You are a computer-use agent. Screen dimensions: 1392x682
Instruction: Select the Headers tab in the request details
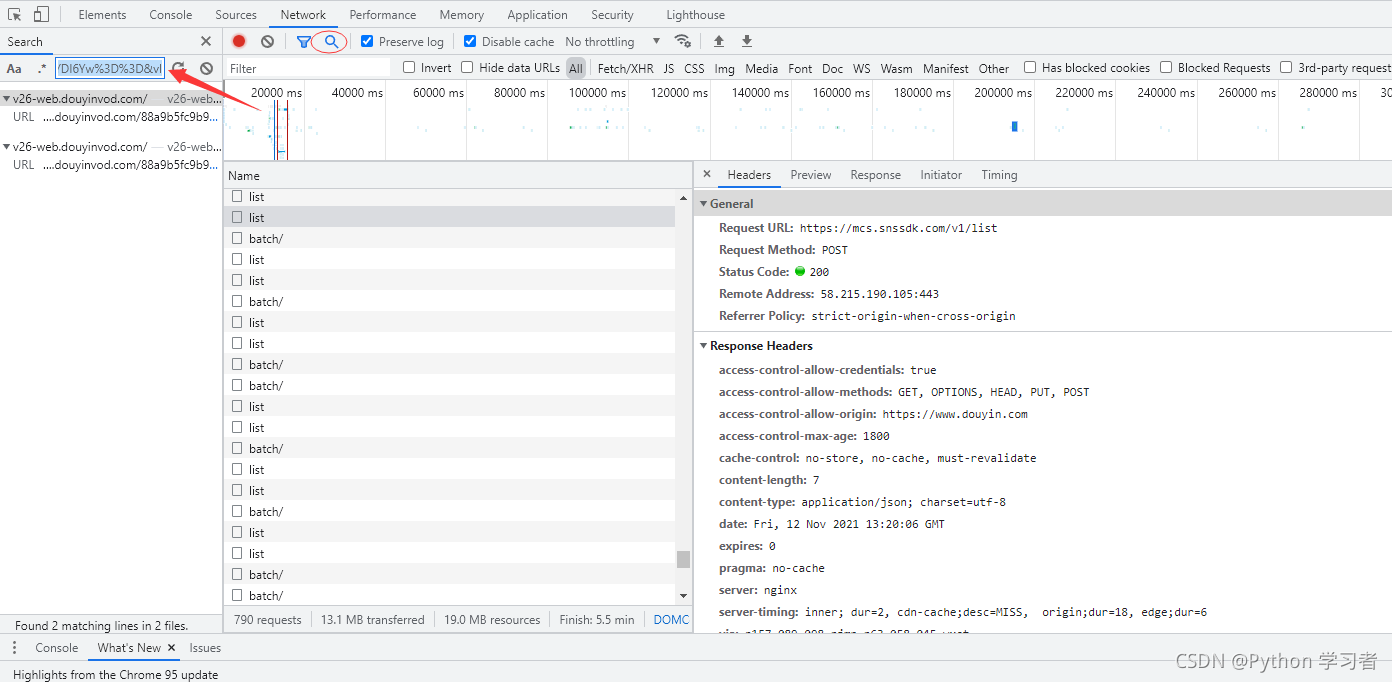[749, 174]
